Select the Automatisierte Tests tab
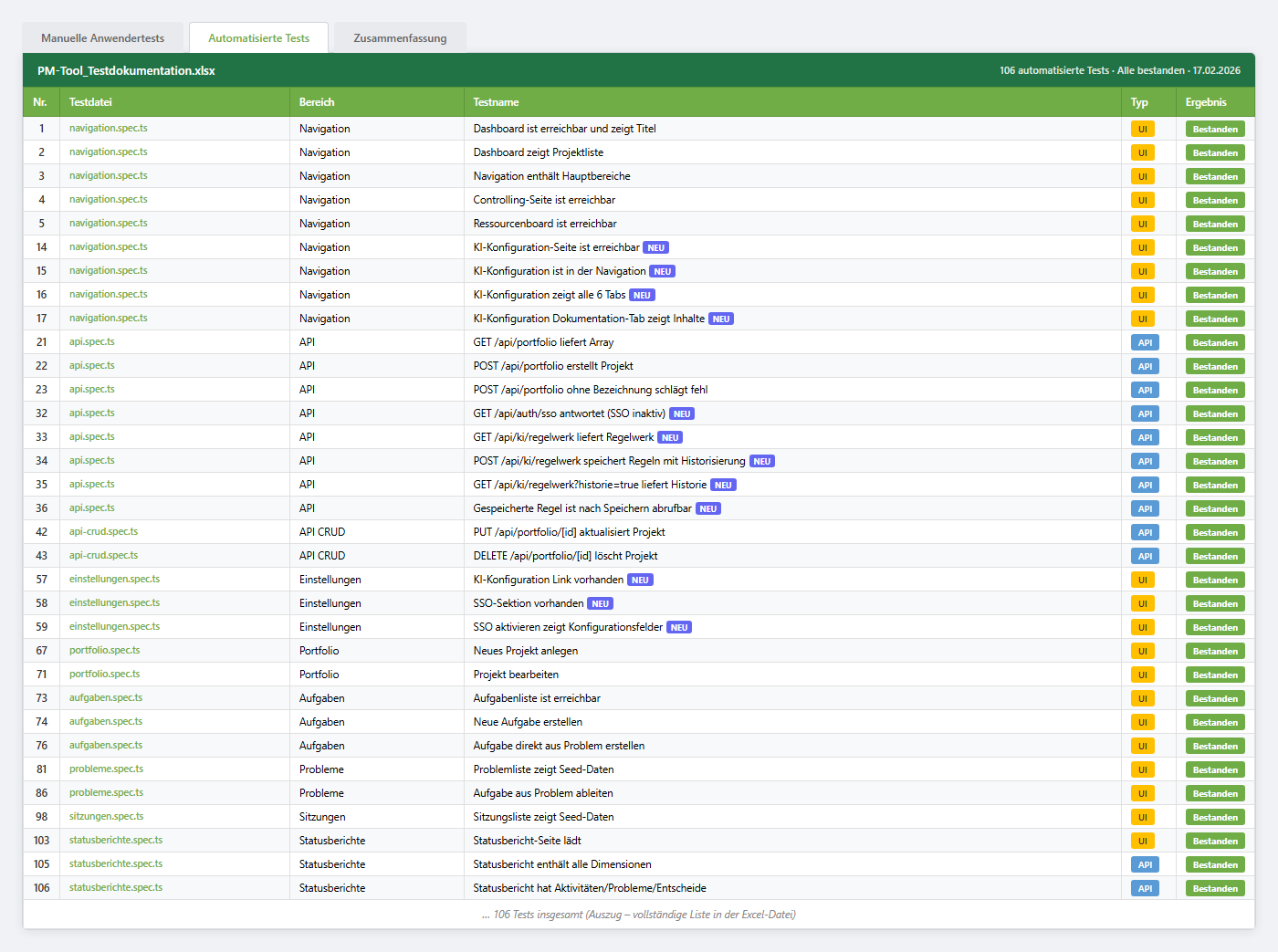 pyautogui.click(x=258, y=38)
